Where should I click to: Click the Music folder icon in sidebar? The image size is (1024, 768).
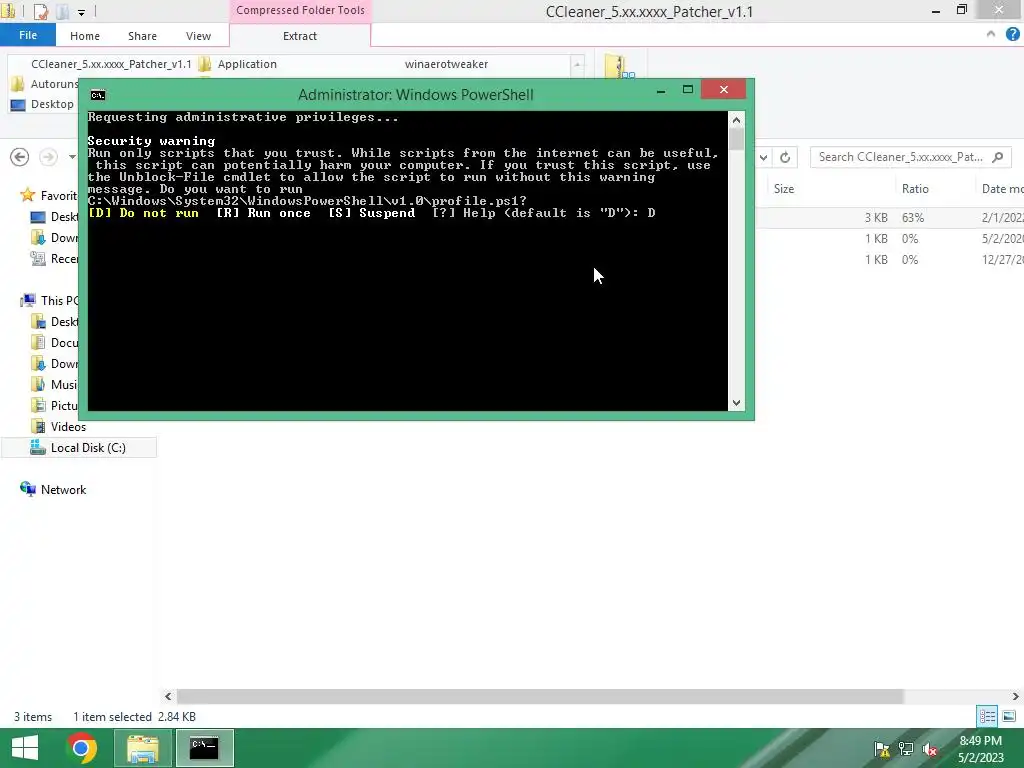point(38,384)
